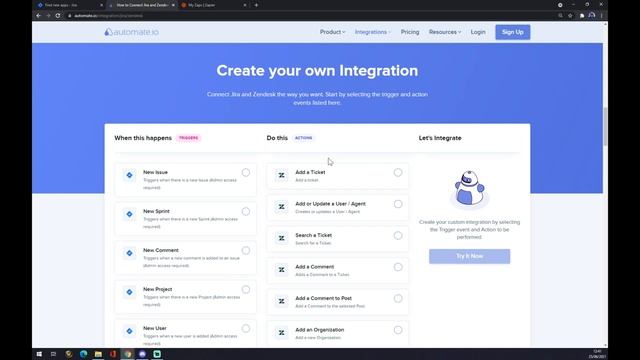
Task: Bookmark this page with the star icon
Action: pos(570,16)
